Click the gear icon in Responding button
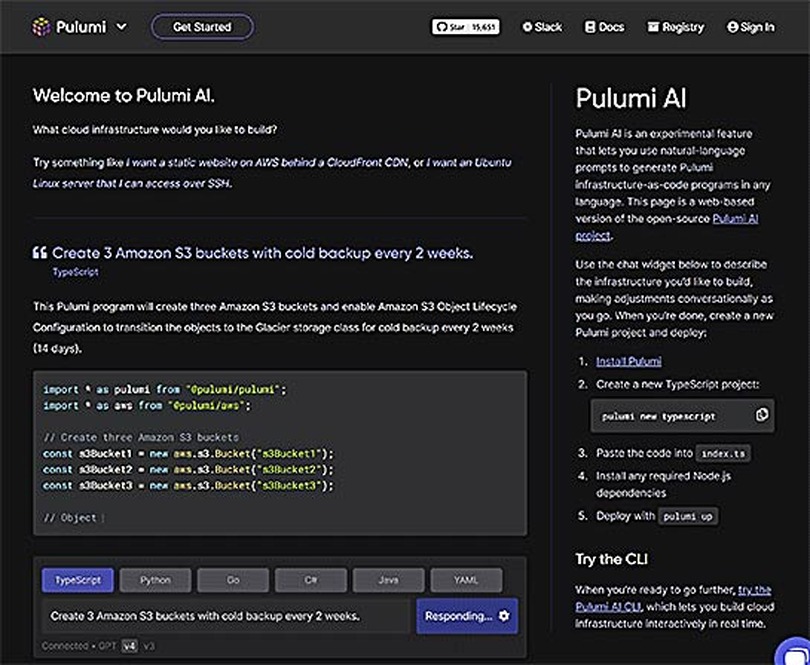 click(504, 616)
